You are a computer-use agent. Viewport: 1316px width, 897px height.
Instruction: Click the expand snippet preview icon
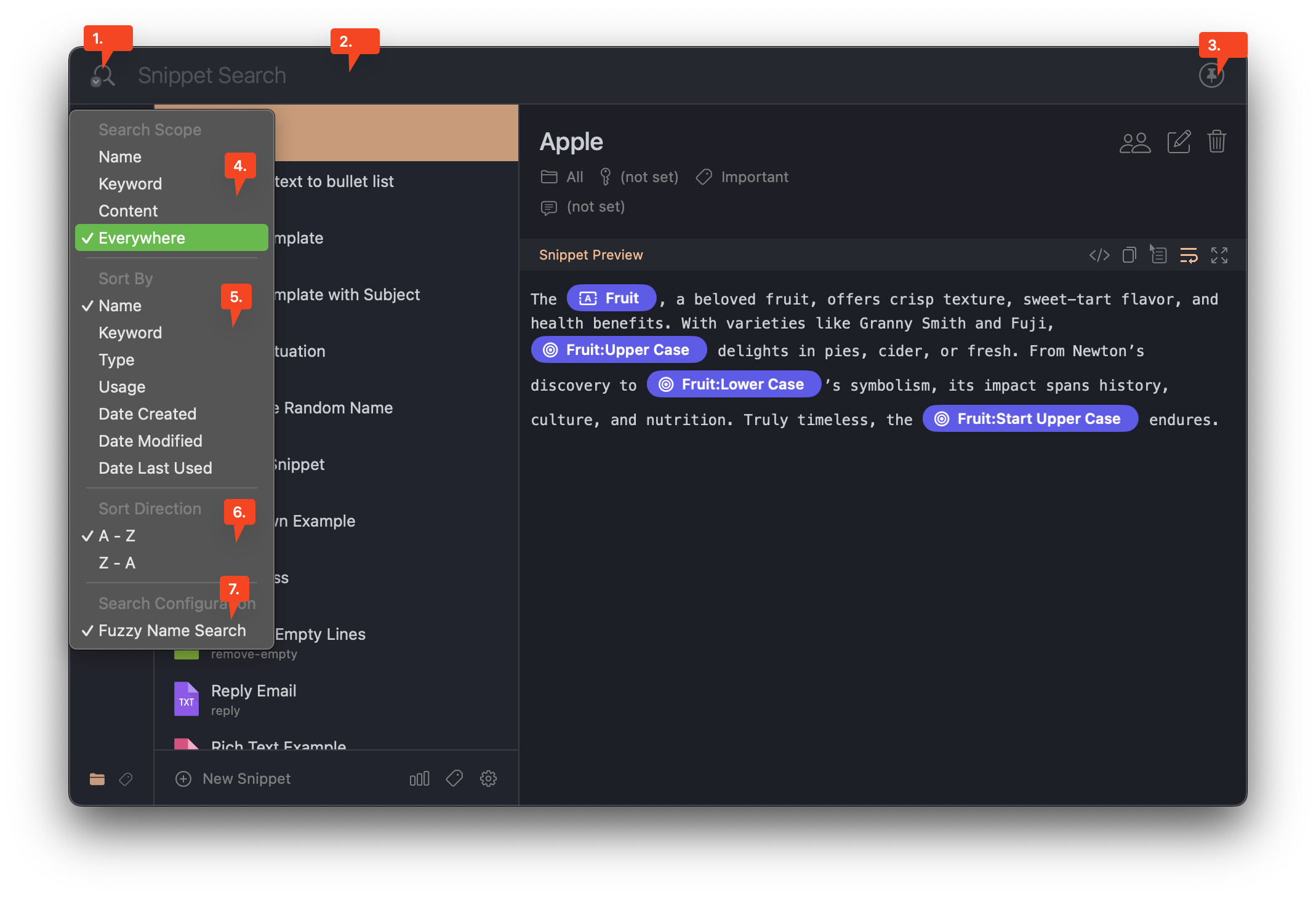click(1222, 255)
